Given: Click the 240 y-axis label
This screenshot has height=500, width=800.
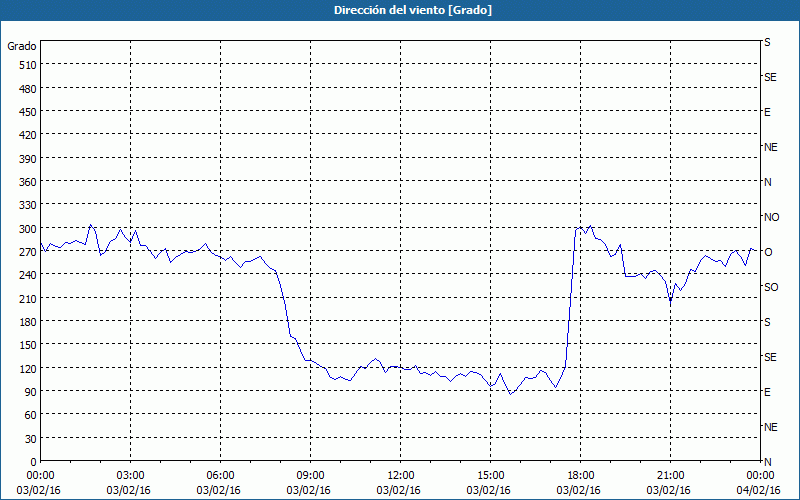Looking at the screenshot, I should (29, 276).
